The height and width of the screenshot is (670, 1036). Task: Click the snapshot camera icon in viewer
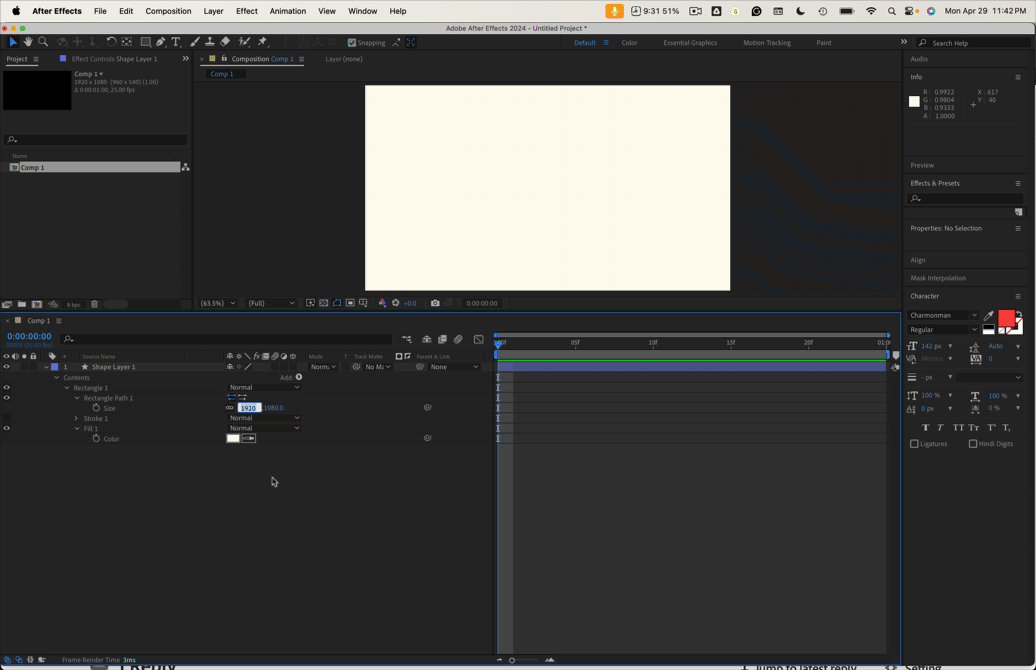tap(435, 303)
